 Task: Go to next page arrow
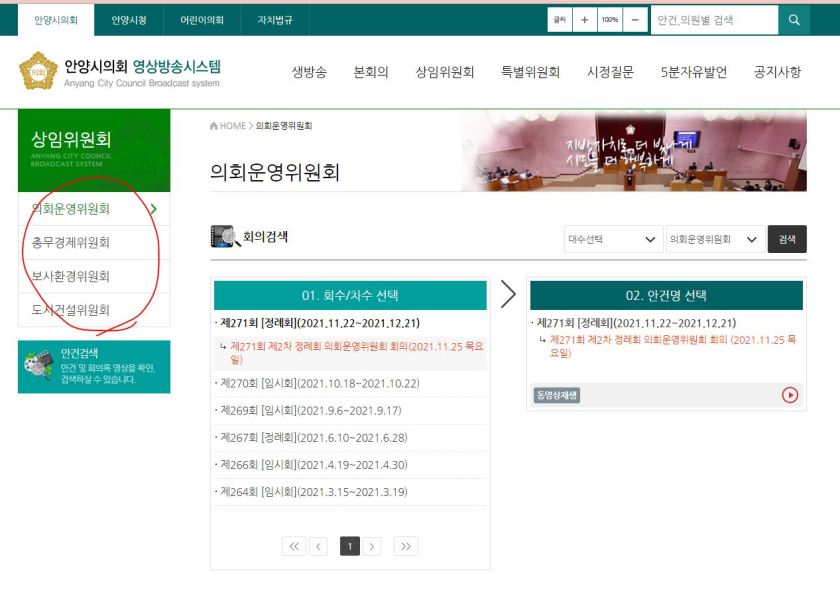pyautogui.click(x=372, y=546)
